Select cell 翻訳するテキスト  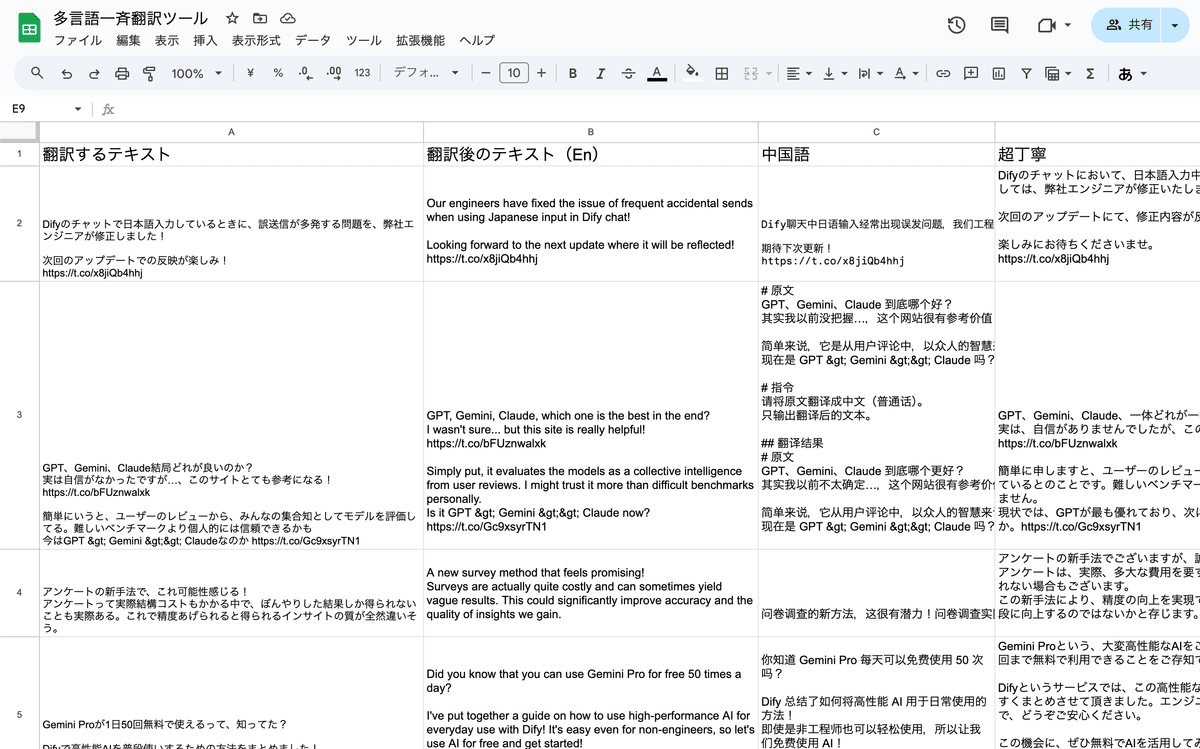click(231, 154)
